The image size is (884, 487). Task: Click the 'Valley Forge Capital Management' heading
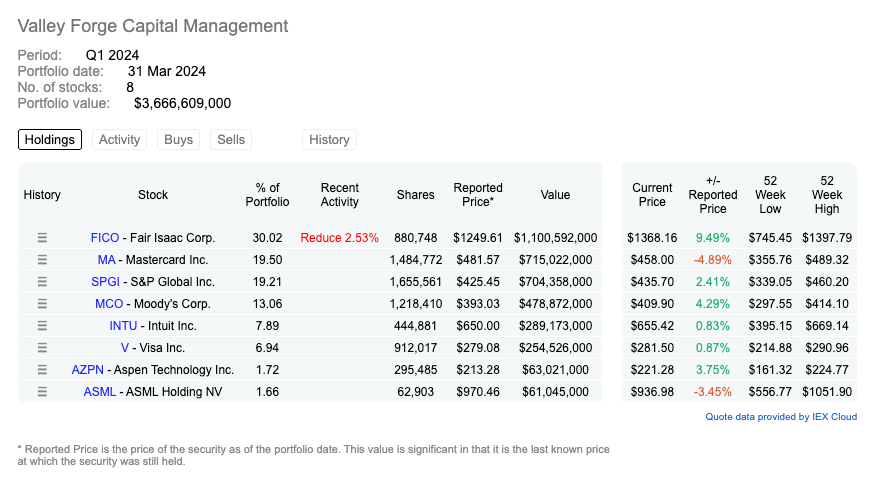point(153,26)
